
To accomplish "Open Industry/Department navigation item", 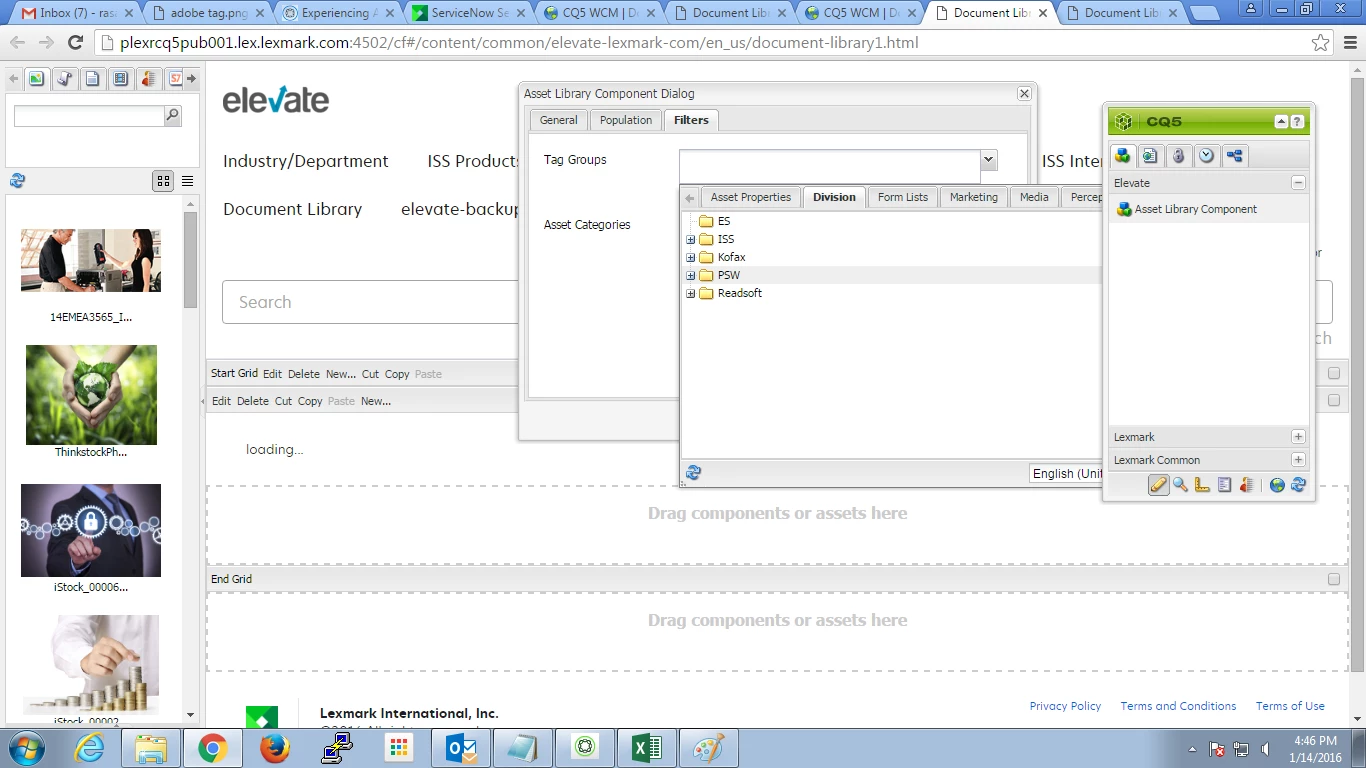I will tap(306, 161).
